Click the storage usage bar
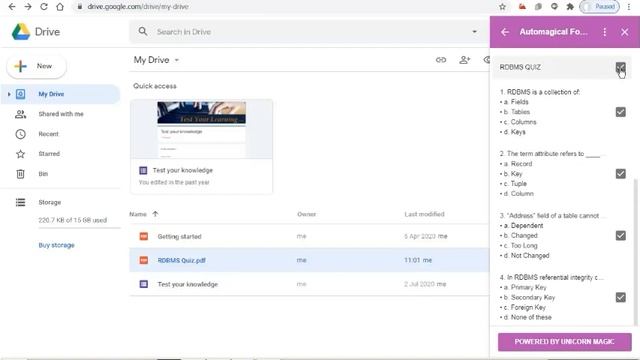The image size is (640, 360). click(80, 228)
